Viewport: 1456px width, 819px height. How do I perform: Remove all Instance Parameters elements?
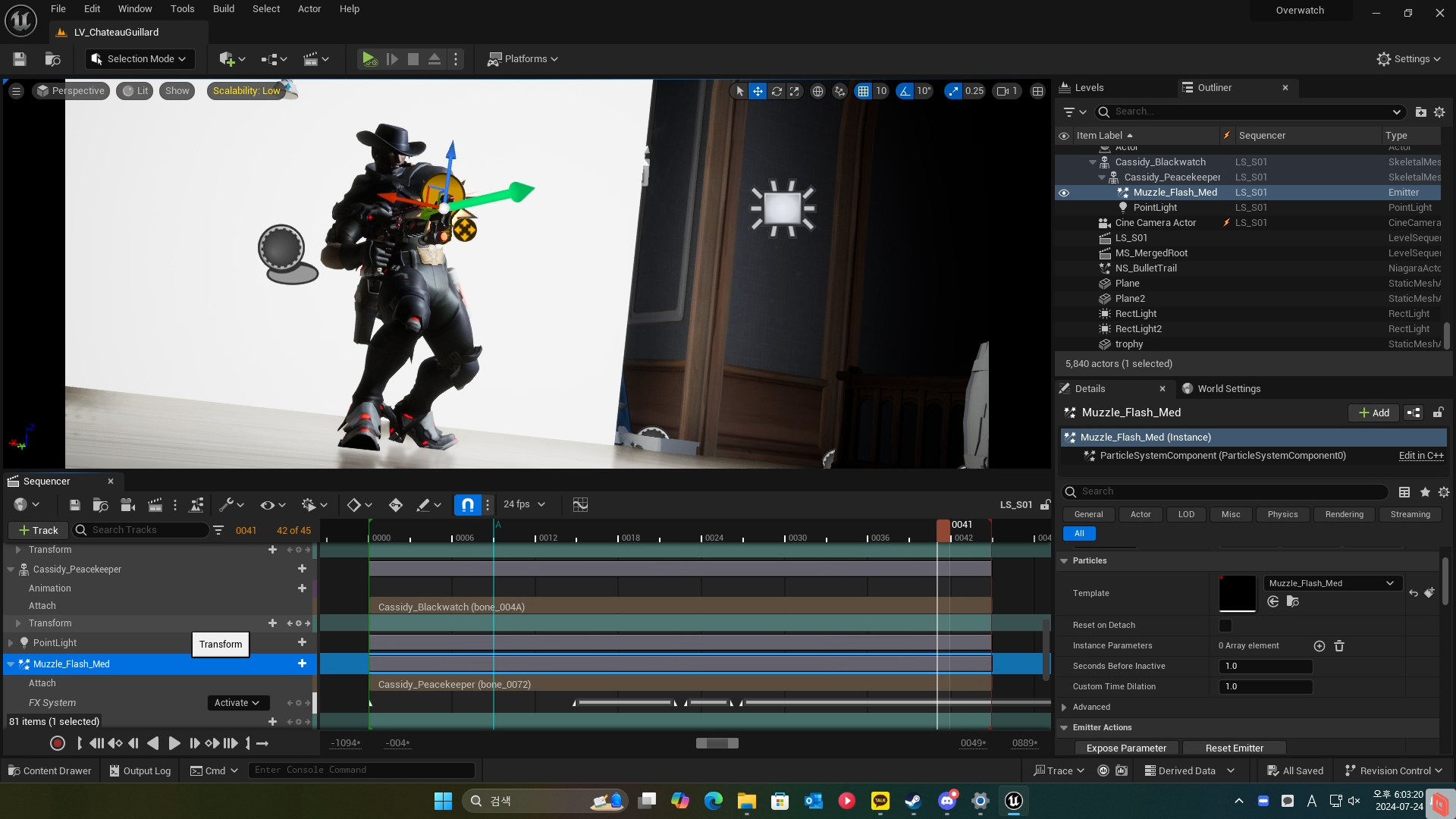coord(1339,646)
